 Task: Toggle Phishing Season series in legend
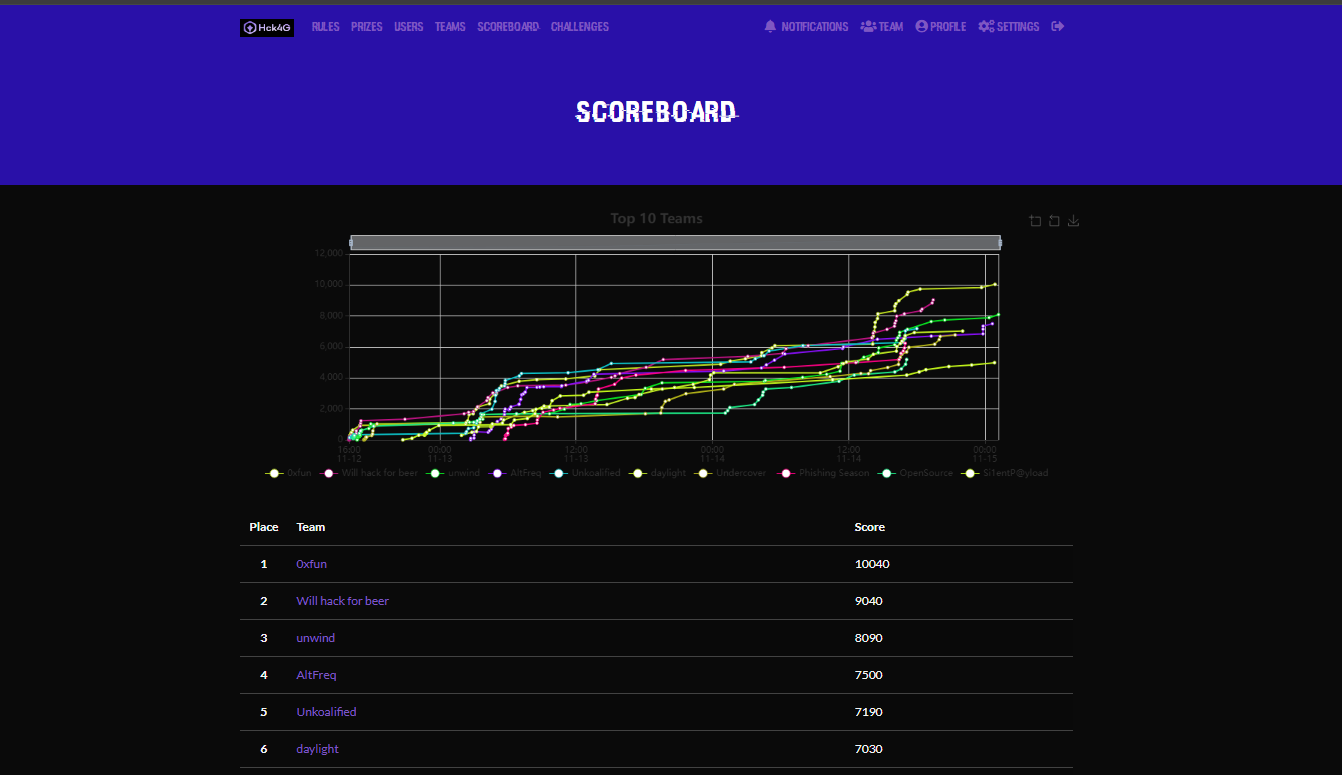click(x=824, y=473)
